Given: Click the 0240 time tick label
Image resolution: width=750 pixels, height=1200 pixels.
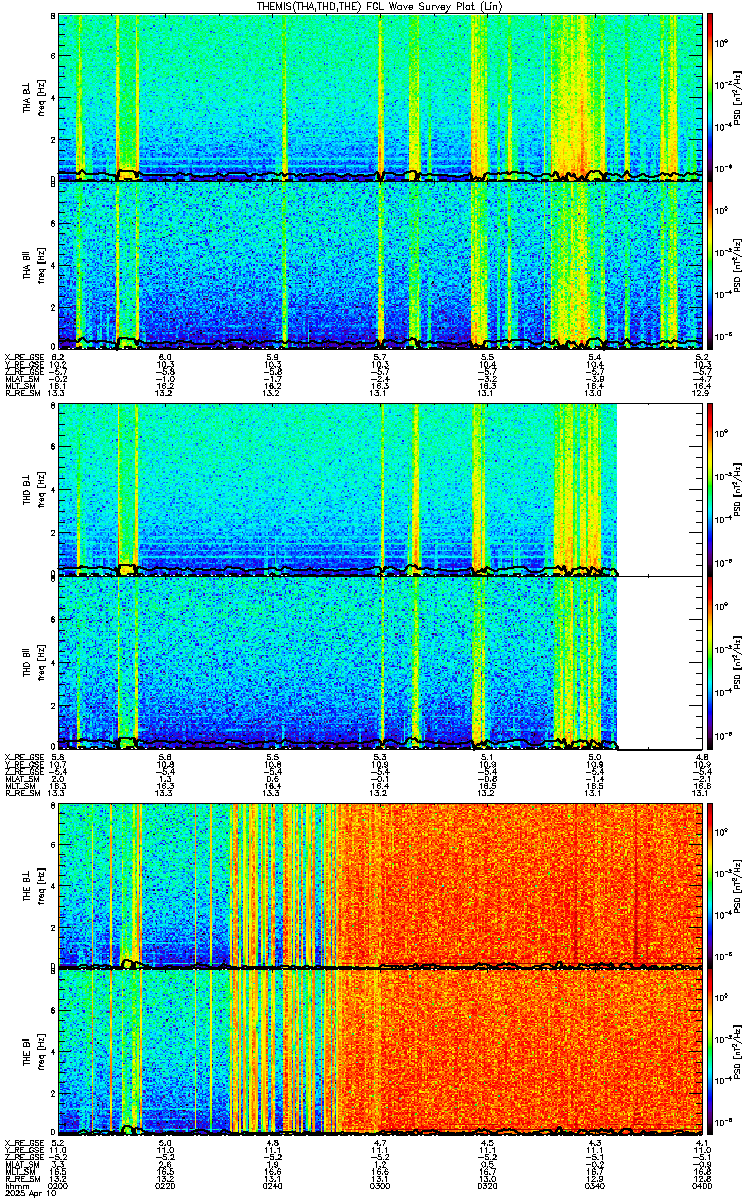Looking at the screenshot, I should tap(273, 1185).
